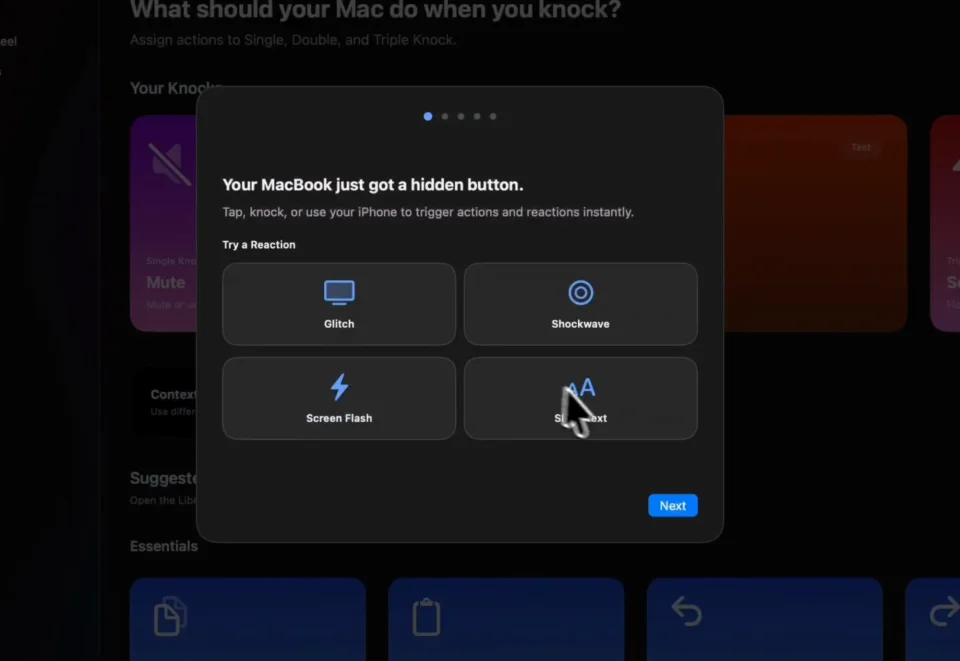Open the redo arrow essentials card
Image resolution: width=960 pixels, height=661 pixels.
932,619
